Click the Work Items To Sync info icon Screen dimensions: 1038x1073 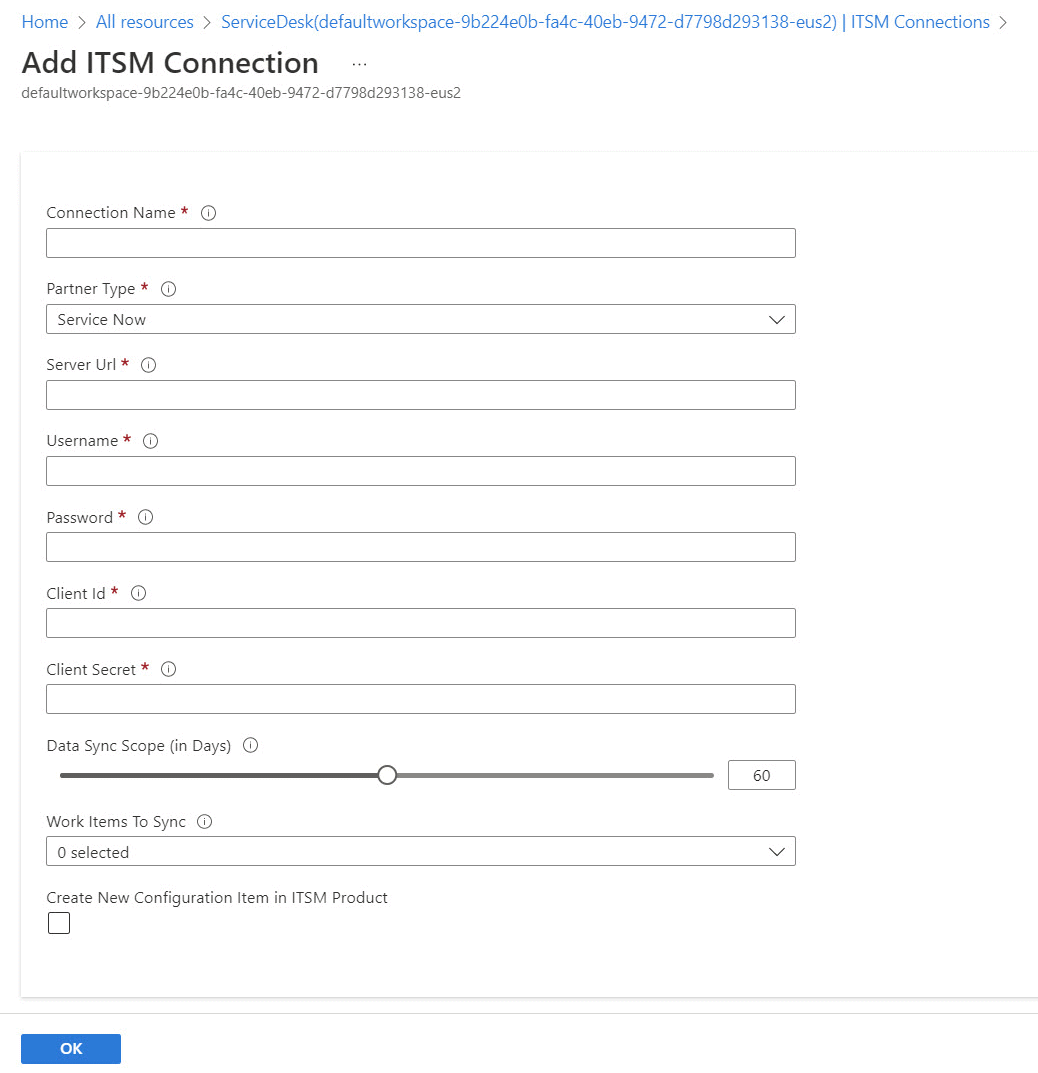click(x=205, y=821)
